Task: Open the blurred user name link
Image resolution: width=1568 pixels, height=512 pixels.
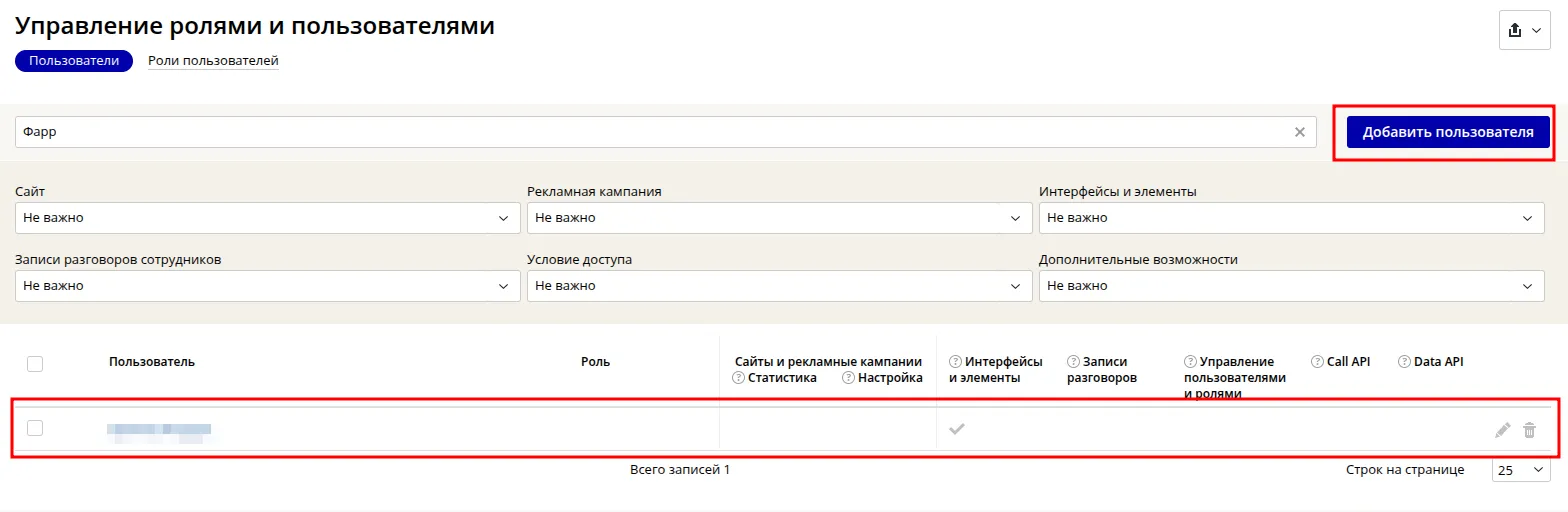Action: 160,432
